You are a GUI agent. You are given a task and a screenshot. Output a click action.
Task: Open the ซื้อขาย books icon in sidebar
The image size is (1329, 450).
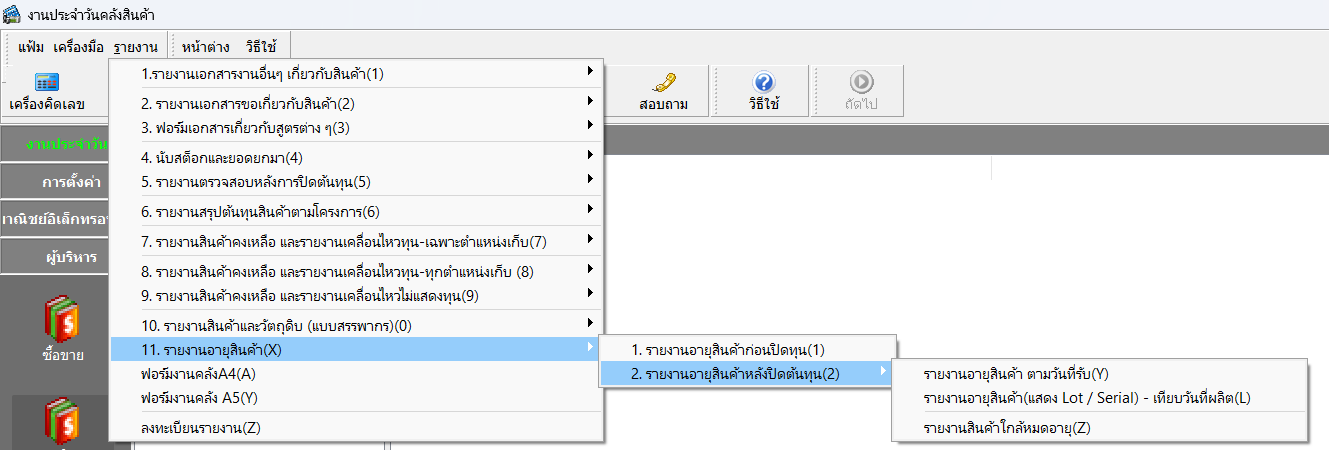tap(62, 320)
